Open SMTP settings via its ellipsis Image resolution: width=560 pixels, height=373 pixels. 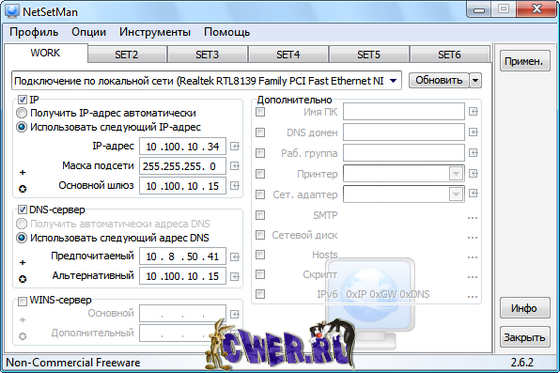(x=472, y=218)
